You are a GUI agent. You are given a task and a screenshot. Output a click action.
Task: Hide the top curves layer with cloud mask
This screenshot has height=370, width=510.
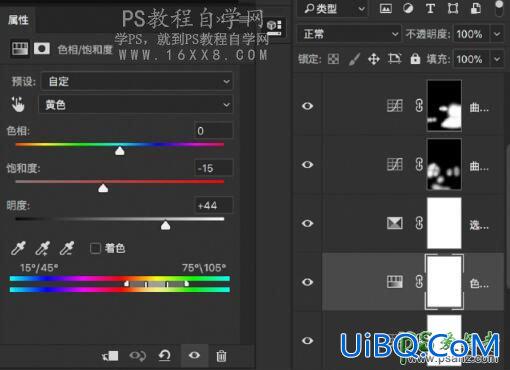tap(307, 106)
